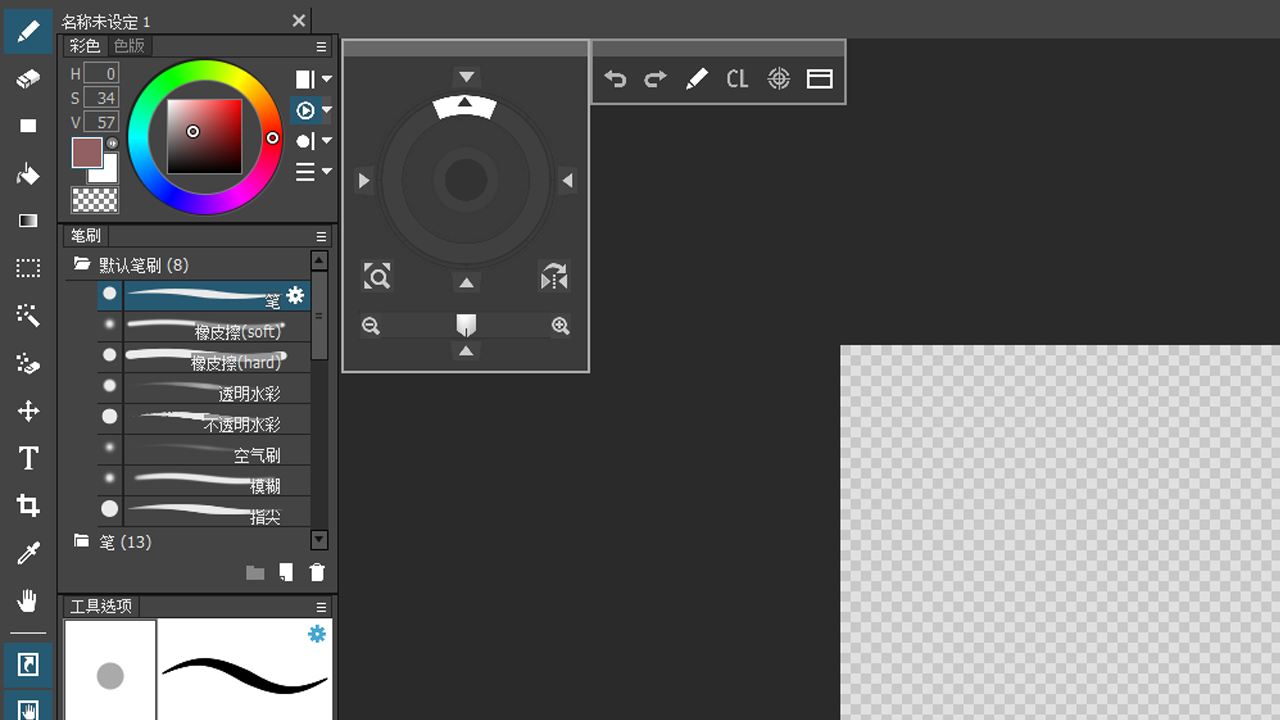The image size is (1280, 720).
Task: Click the S saturation value field
Action: point(101,97)
